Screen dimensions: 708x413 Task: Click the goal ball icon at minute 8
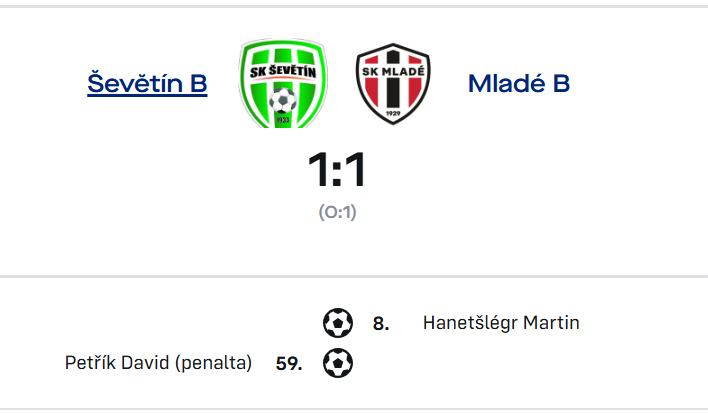tap(338, 323)
